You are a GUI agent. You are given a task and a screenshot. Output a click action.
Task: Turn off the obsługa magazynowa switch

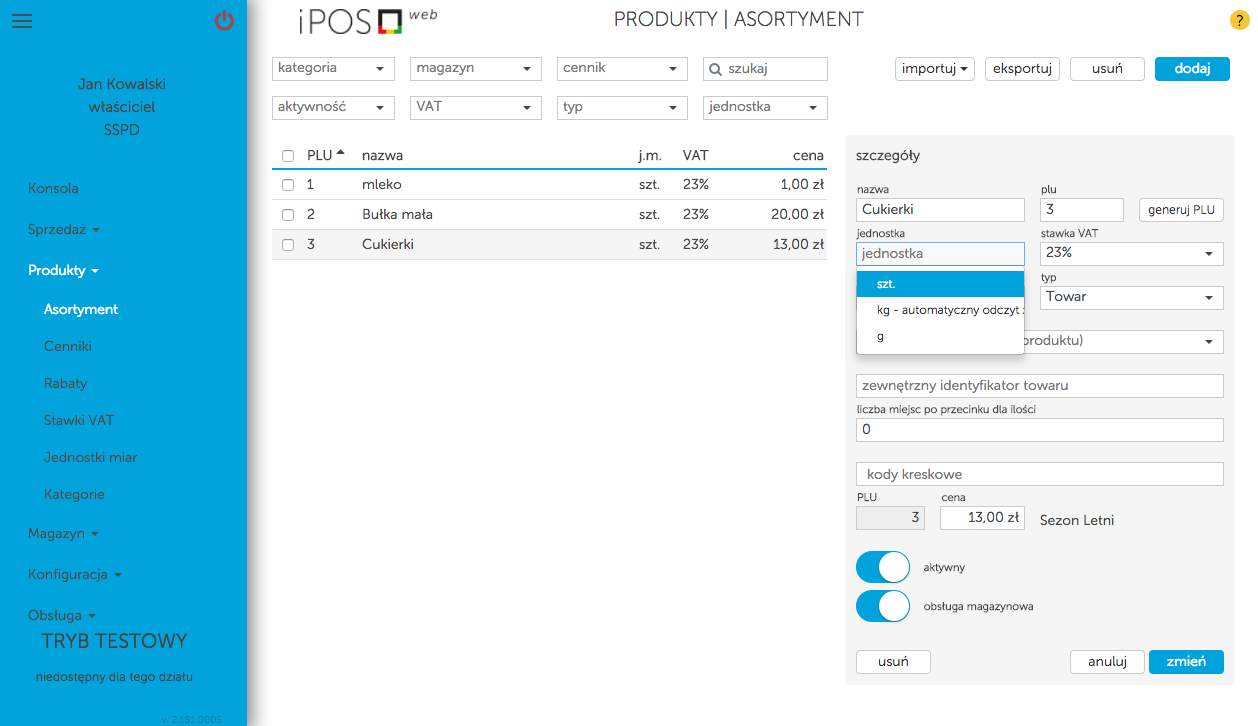(882, 606)
